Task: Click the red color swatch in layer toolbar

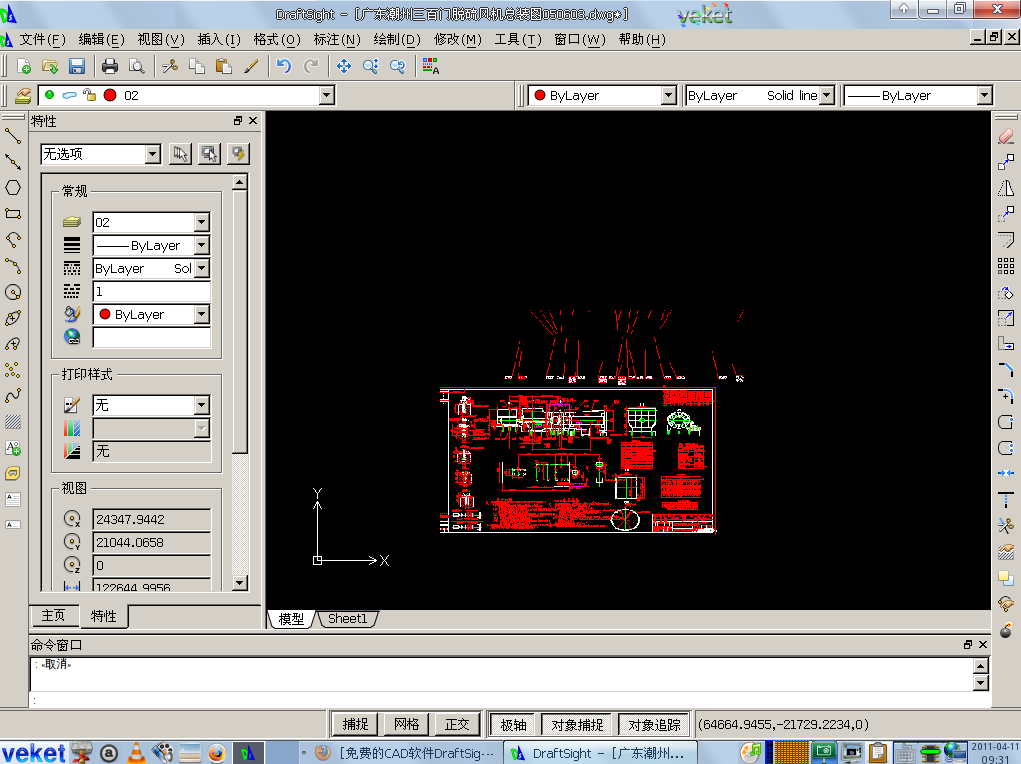Action: (110, 95)
